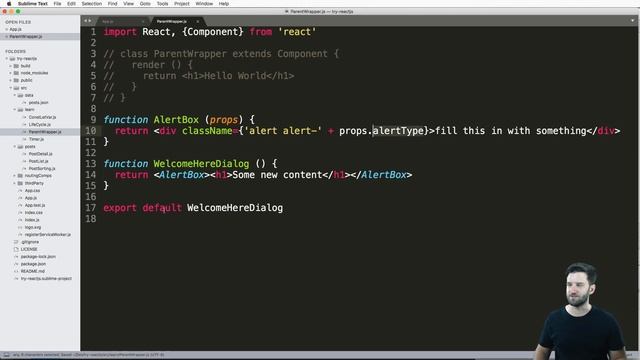Open package.json in the sidebar
This screenshot has width=640, height=360.
point(33,264)
